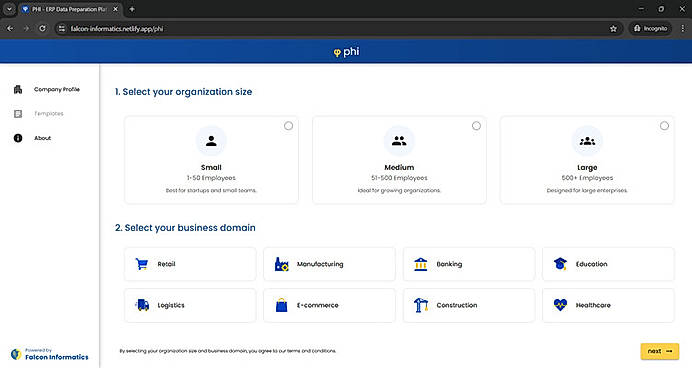The image size is (692, 368).
Task: Click the Medium card title text
Action: (x=399, y=167)
